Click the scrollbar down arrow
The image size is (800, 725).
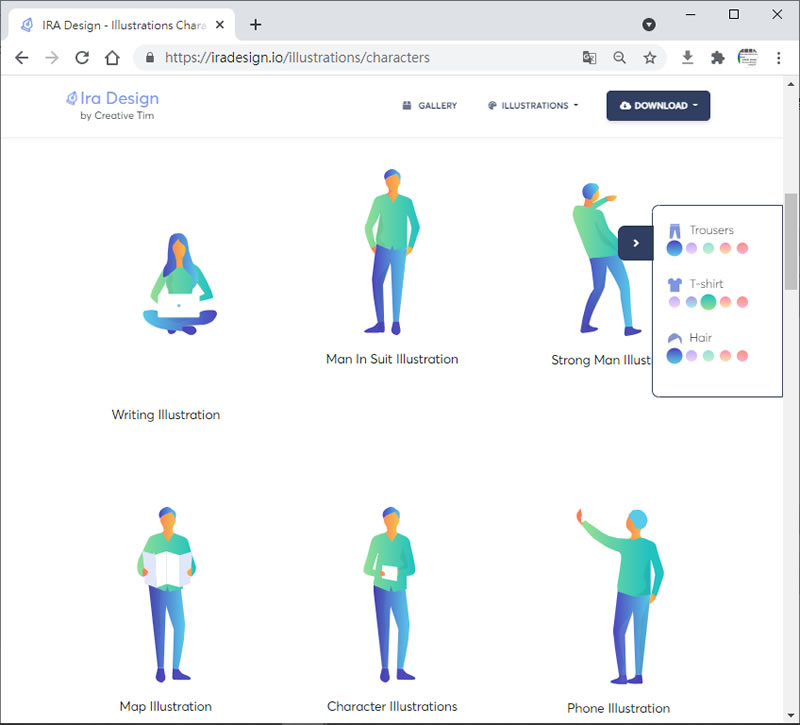click(x=791, y=715)
